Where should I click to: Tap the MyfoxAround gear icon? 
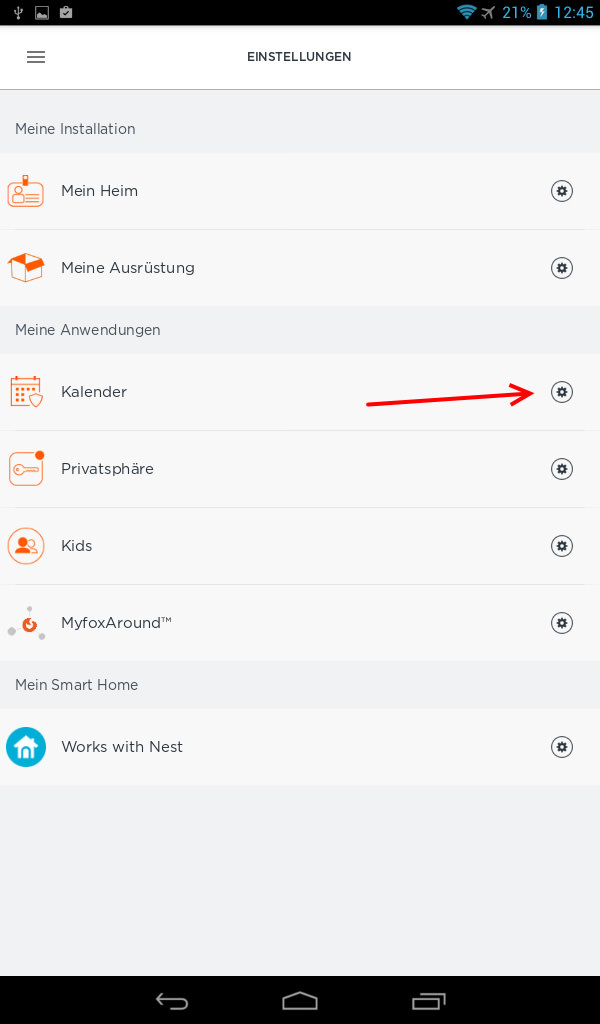[561, 623]
